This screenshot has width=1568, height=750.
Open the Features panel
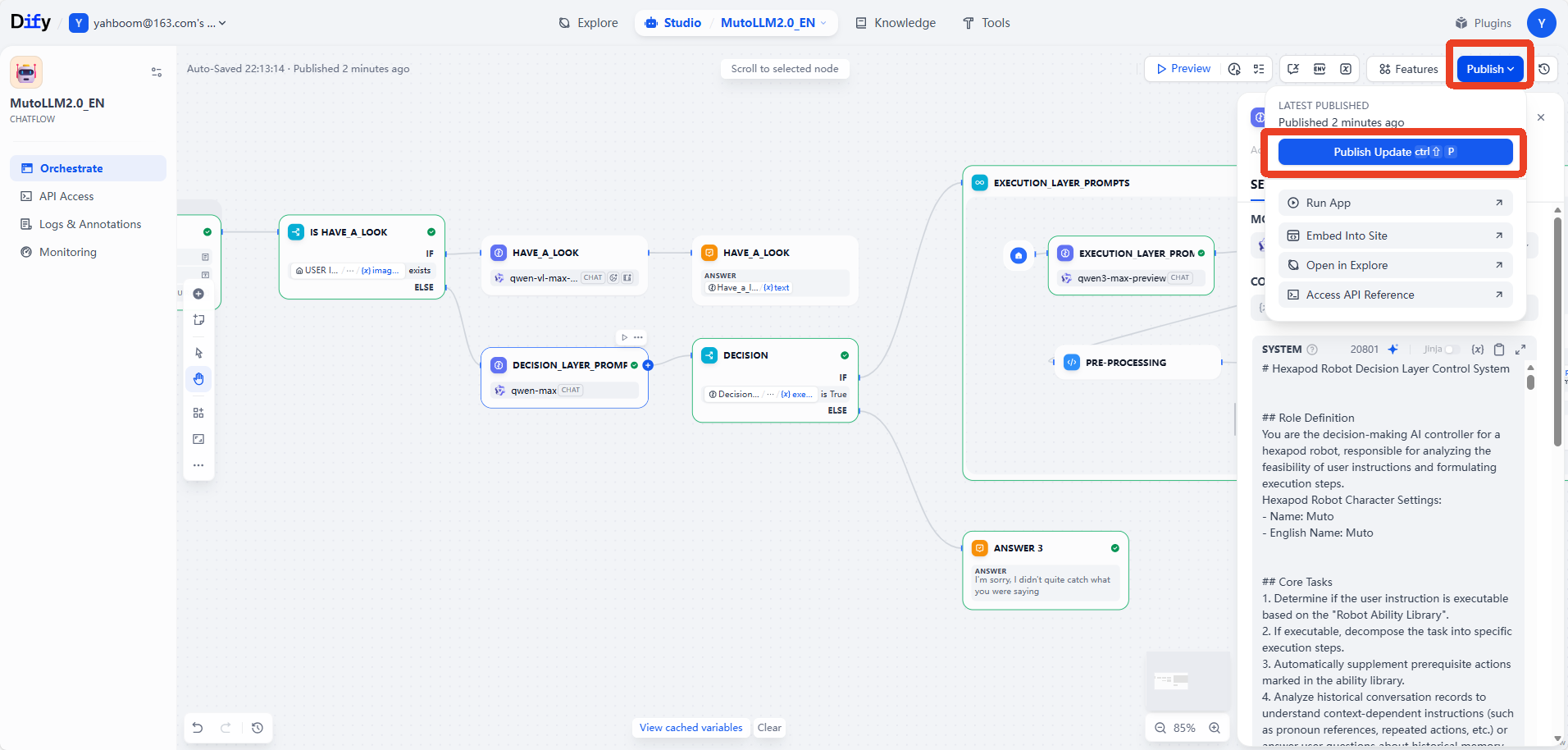[x=1408, y=69]
